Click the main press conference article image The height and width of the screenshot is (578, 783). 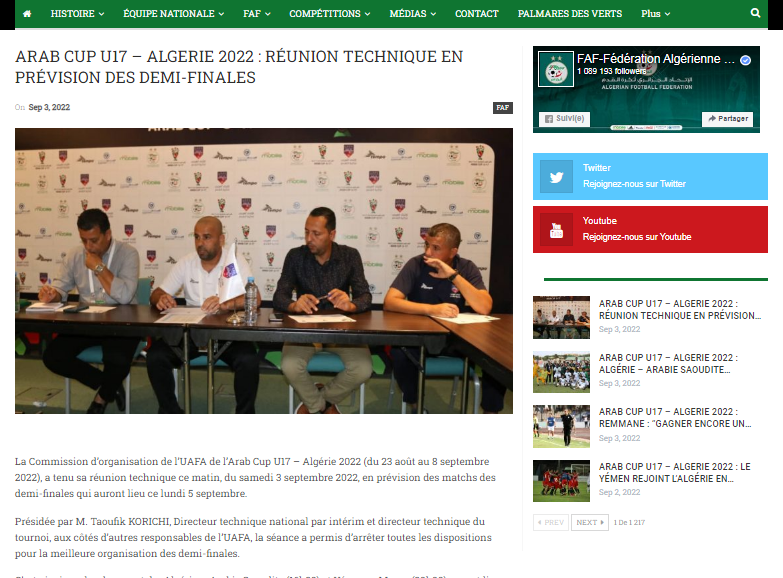click(x=264, y=270)
